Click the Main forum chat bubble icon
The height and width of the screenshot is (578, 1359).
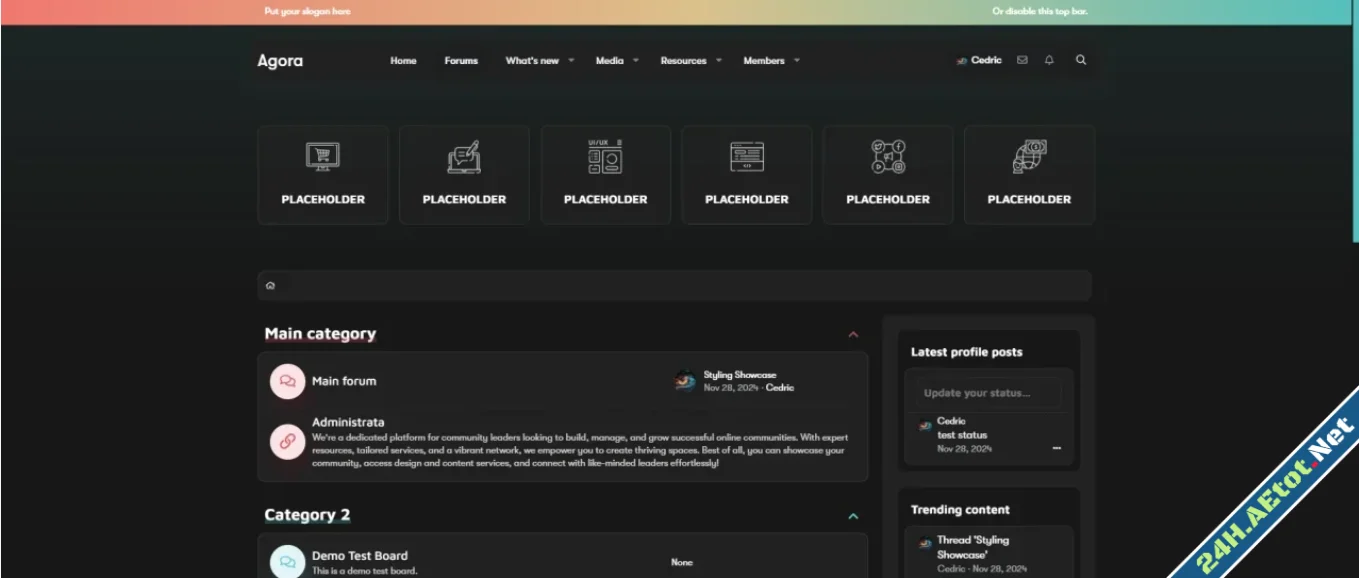pos(288,381)
